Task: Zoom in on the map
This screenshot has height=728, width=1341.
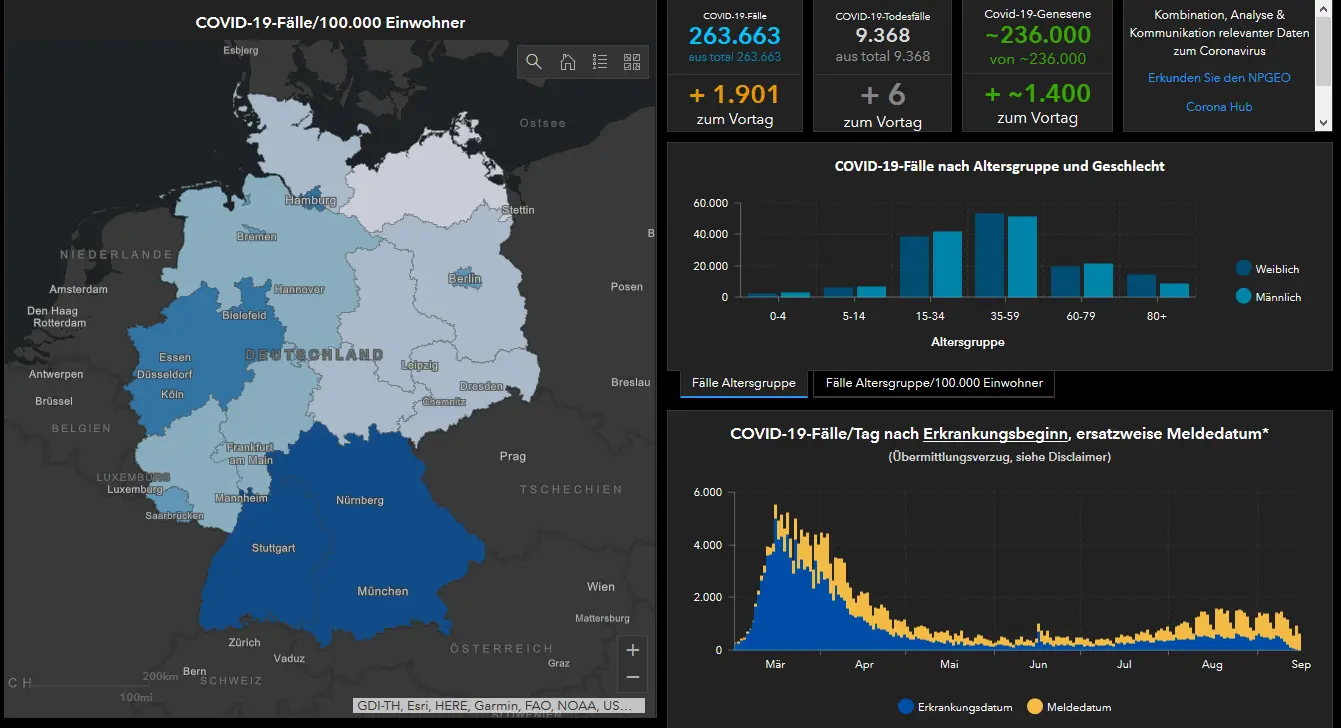Action: click(632, 650)
